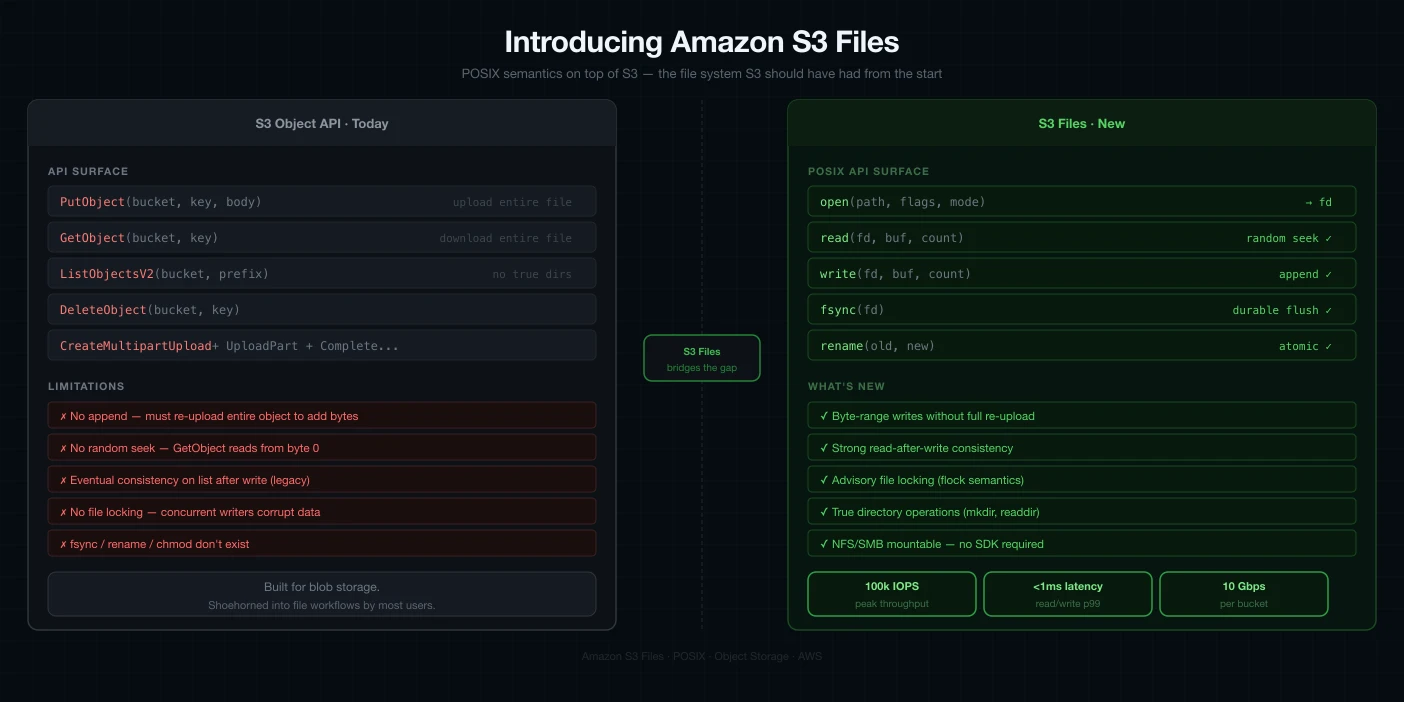Screen dimensions: 1404x702
Task: Click the read(fd, buf, count) row
Action: point(1082,238)
